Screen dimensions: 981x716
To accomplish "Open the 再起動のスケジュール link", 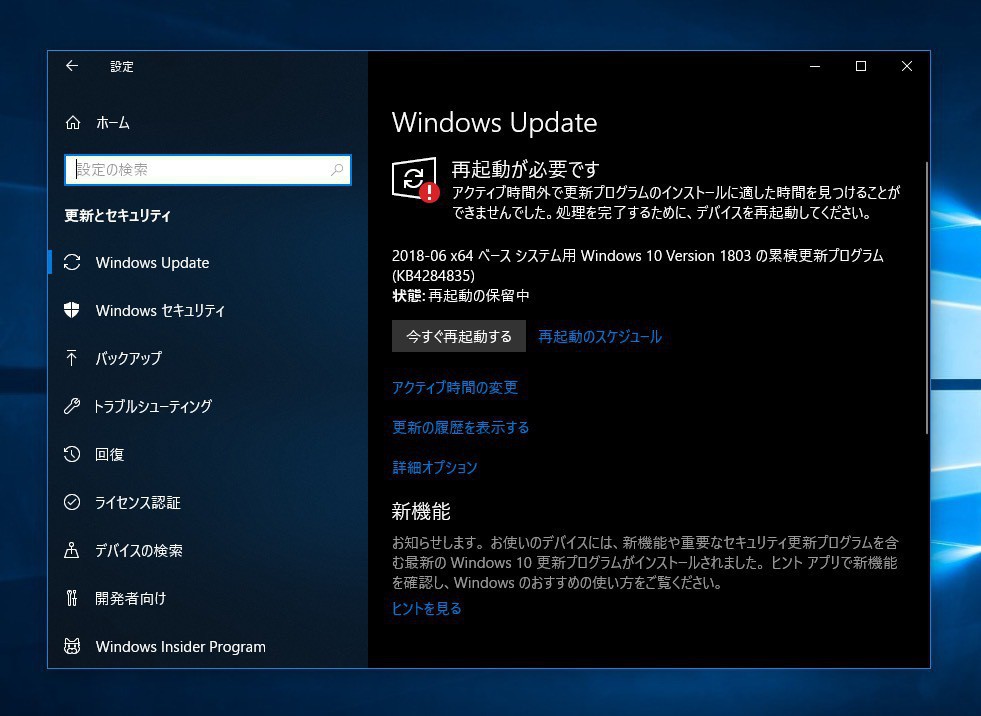I will pos(599,337).
